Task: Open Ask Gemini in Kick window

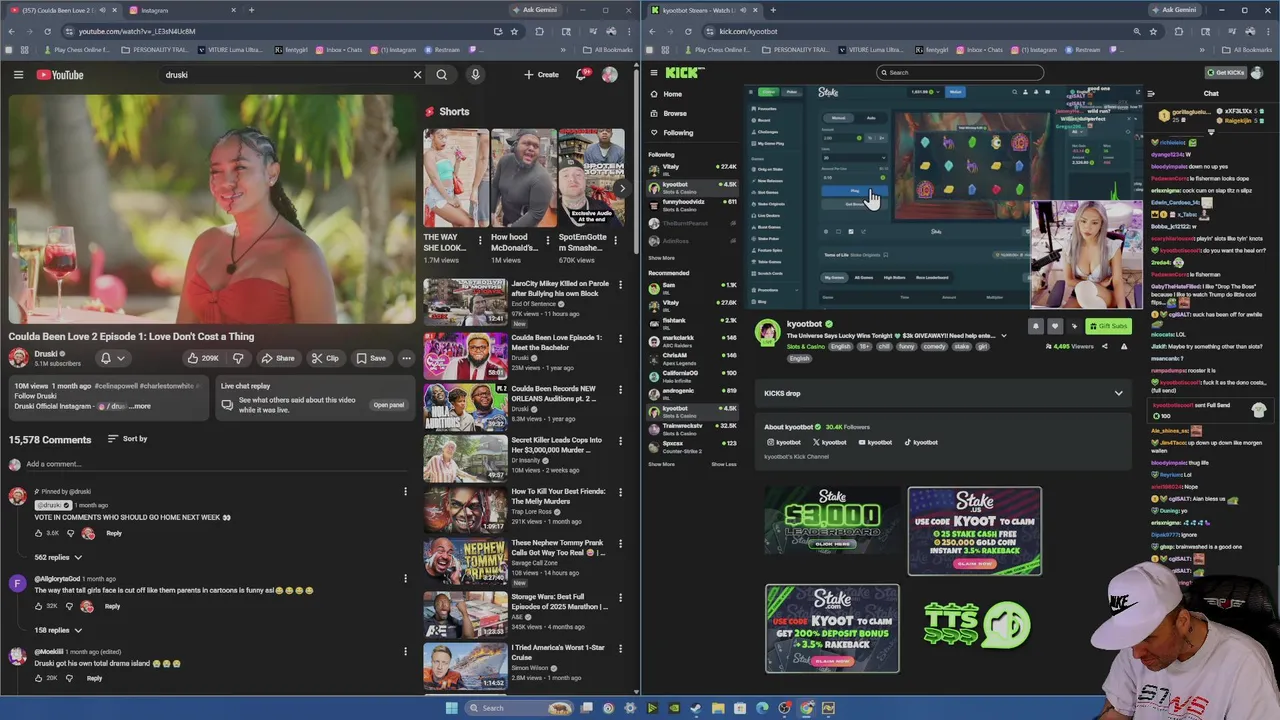Action: point(1173,10)
